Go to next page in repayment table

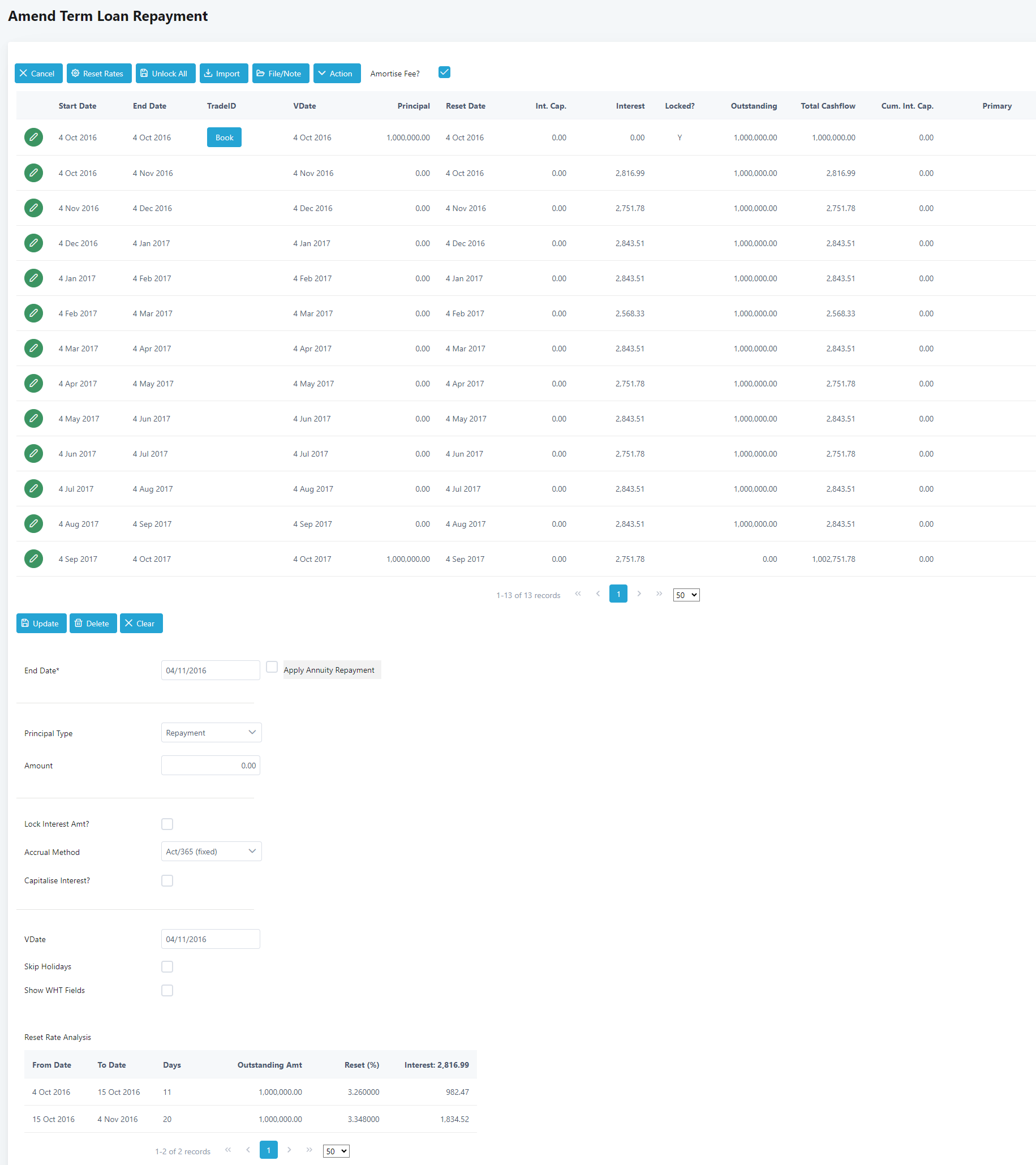click(639, 594)
